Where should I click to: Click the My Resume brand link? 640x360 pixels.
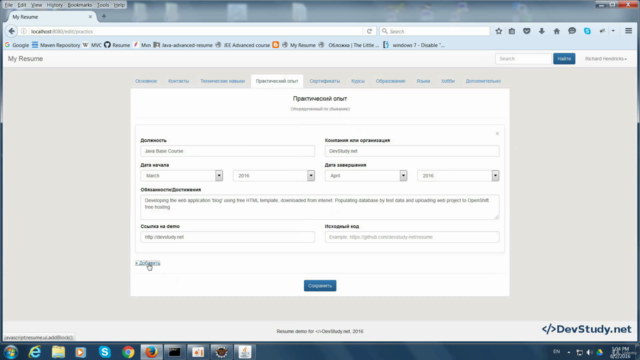[25, 59]
